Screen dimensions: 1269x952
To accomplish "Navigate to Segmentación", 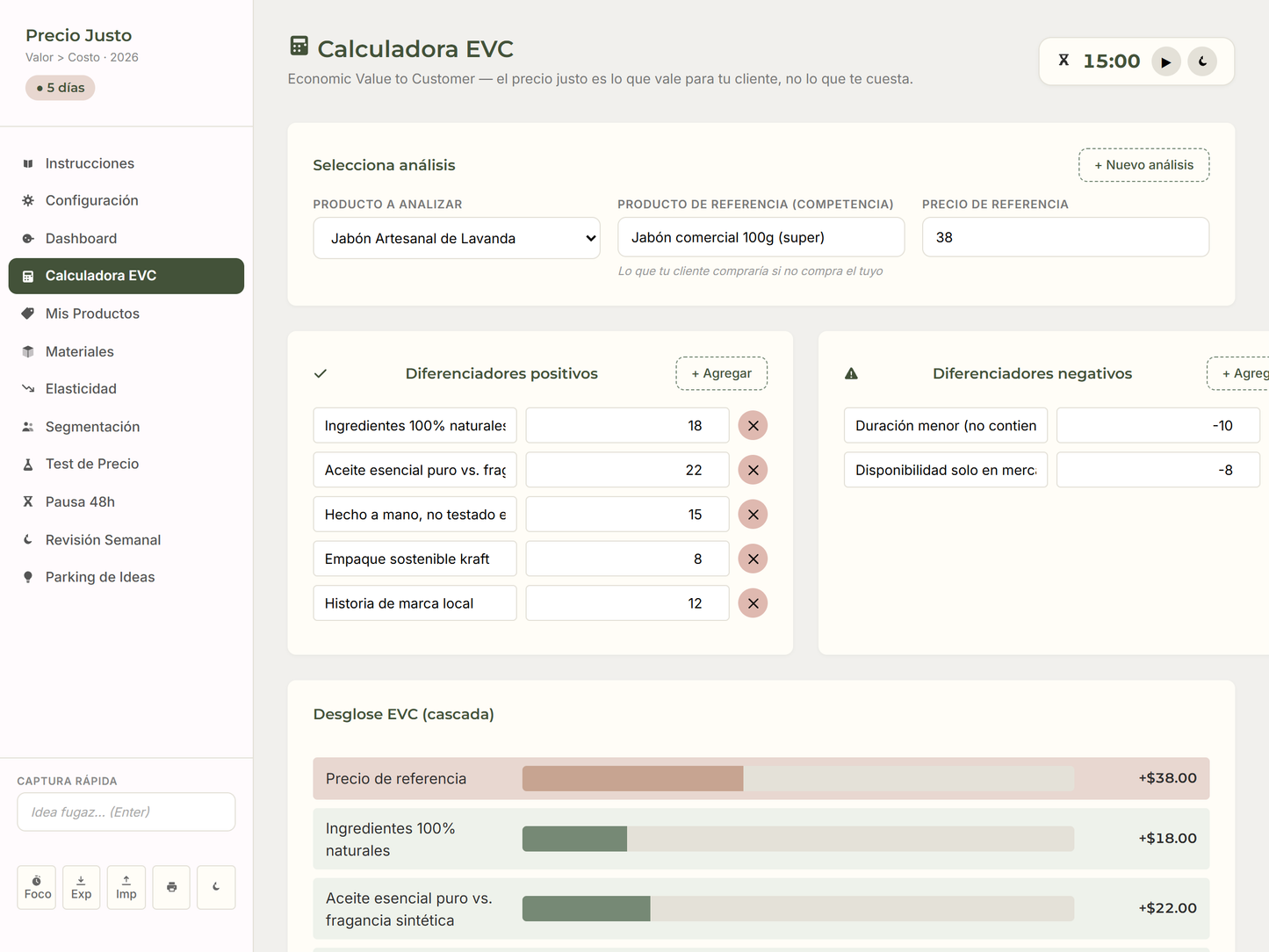I will (126, 426).
